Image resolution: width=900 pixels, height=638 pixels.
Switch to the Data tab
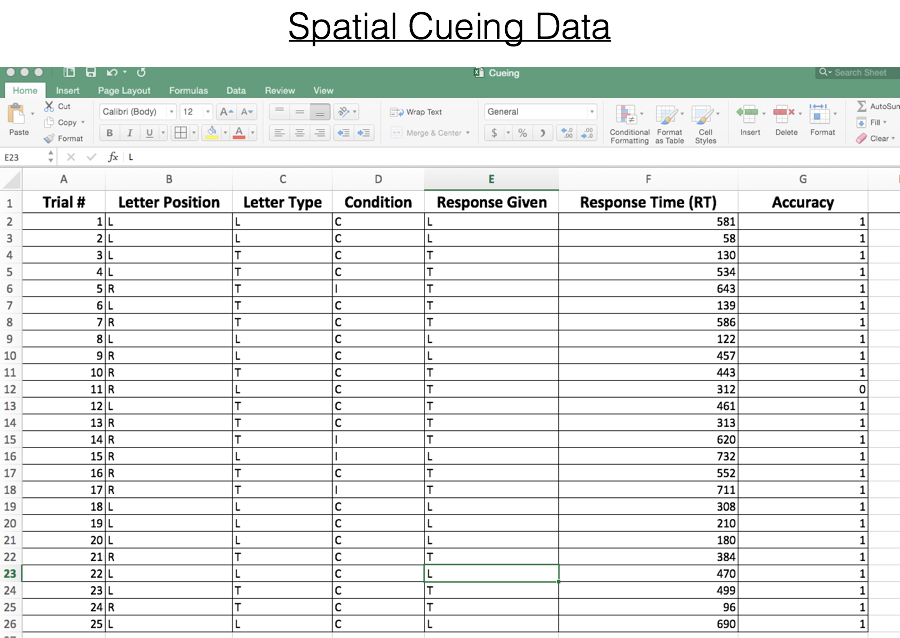[236, 90]
